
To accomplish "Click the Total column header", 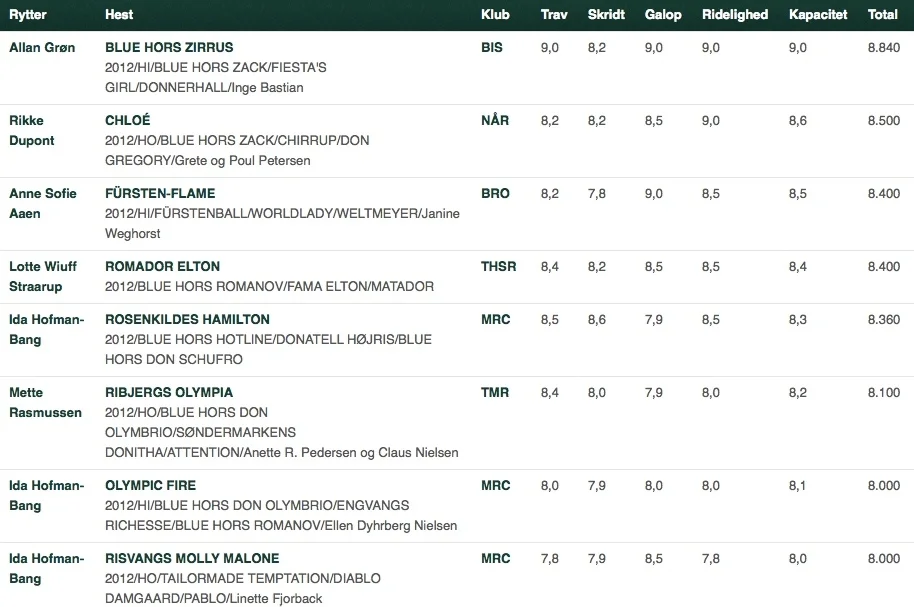I will pos(883,15).
